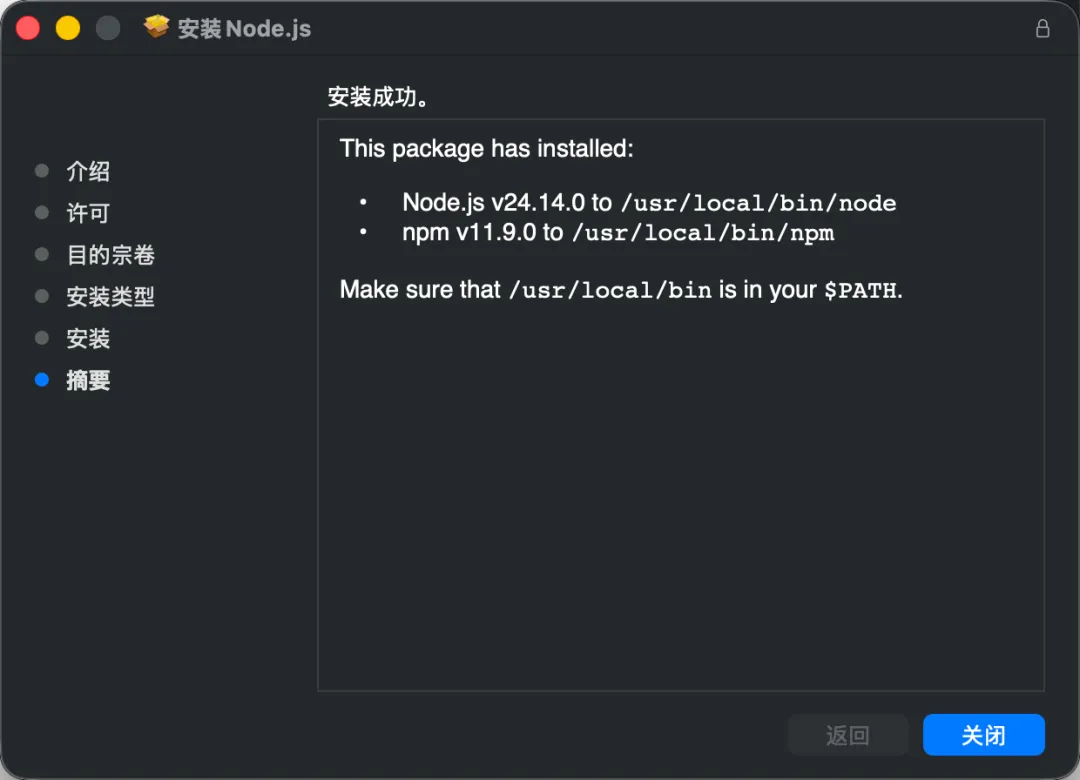Click the gray disabled zoom button
The image size is (1080, 780).
[108, 28]
